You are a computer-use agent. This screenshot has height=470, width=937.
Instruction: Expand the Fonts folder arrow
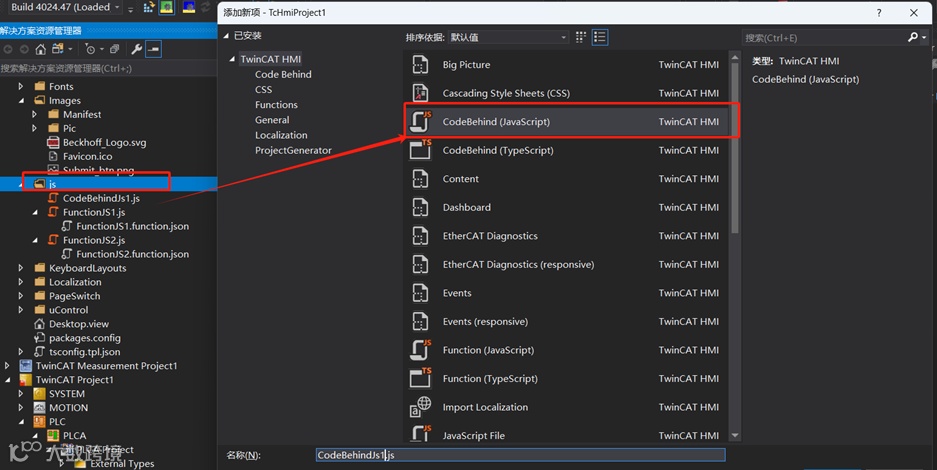pos(21,86)
